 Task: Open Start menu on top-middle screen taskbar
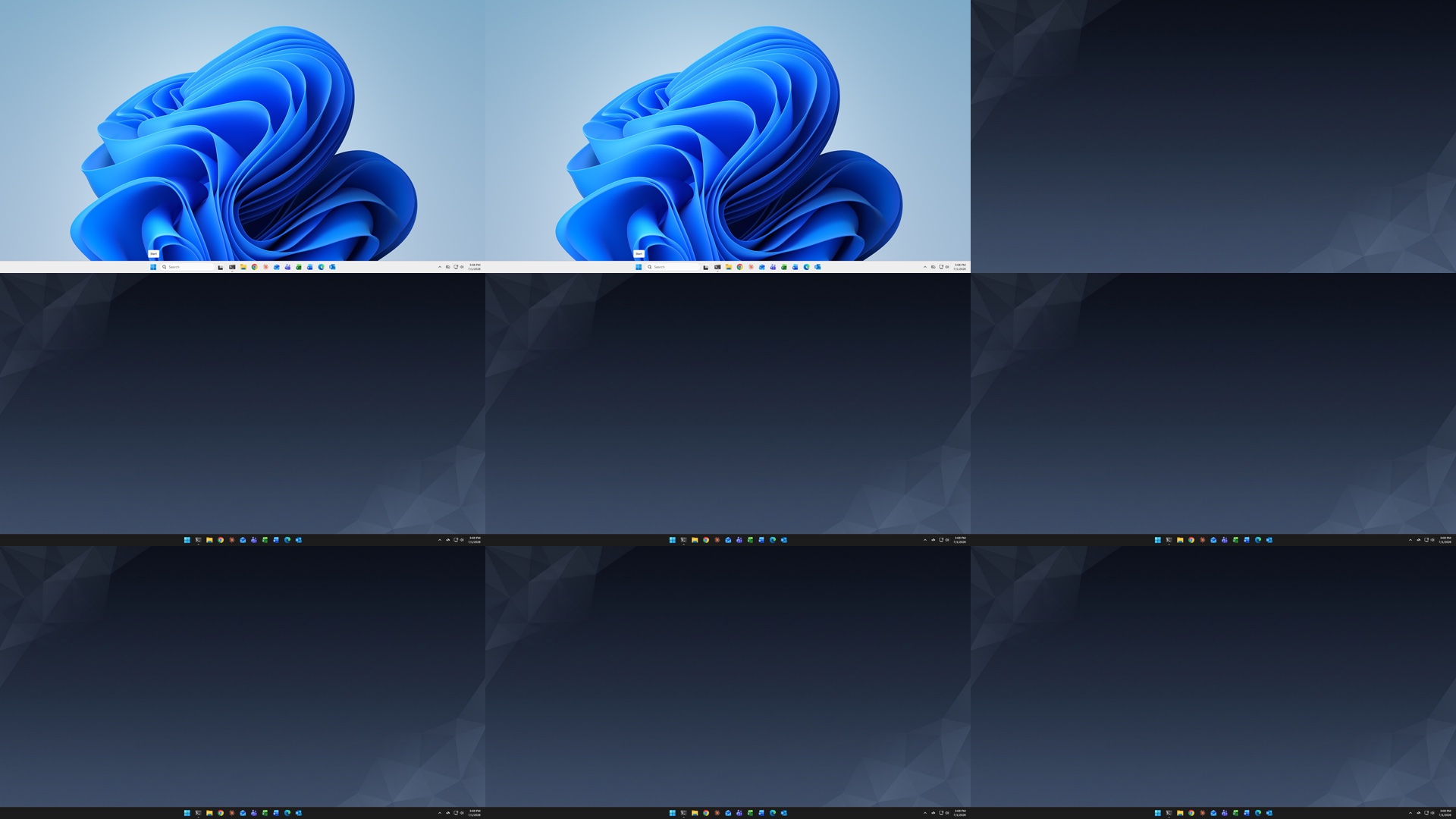639,267
